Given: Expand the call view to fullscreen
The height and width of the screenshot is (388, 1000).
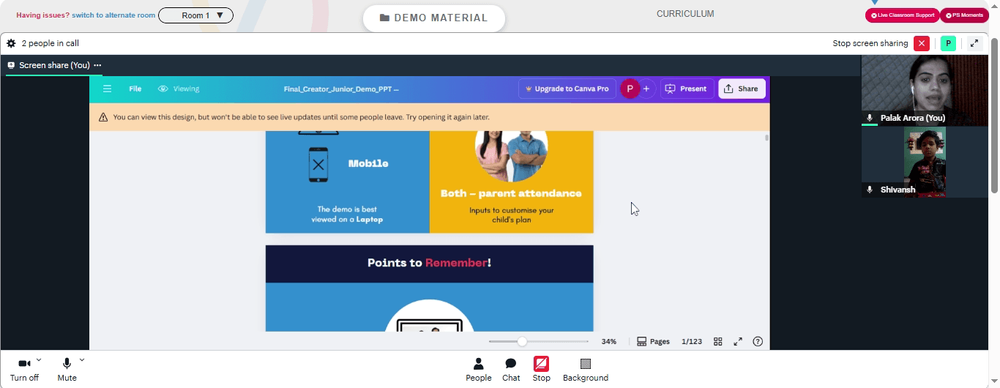Looking at the screenshot, I should tap(974, 43).
